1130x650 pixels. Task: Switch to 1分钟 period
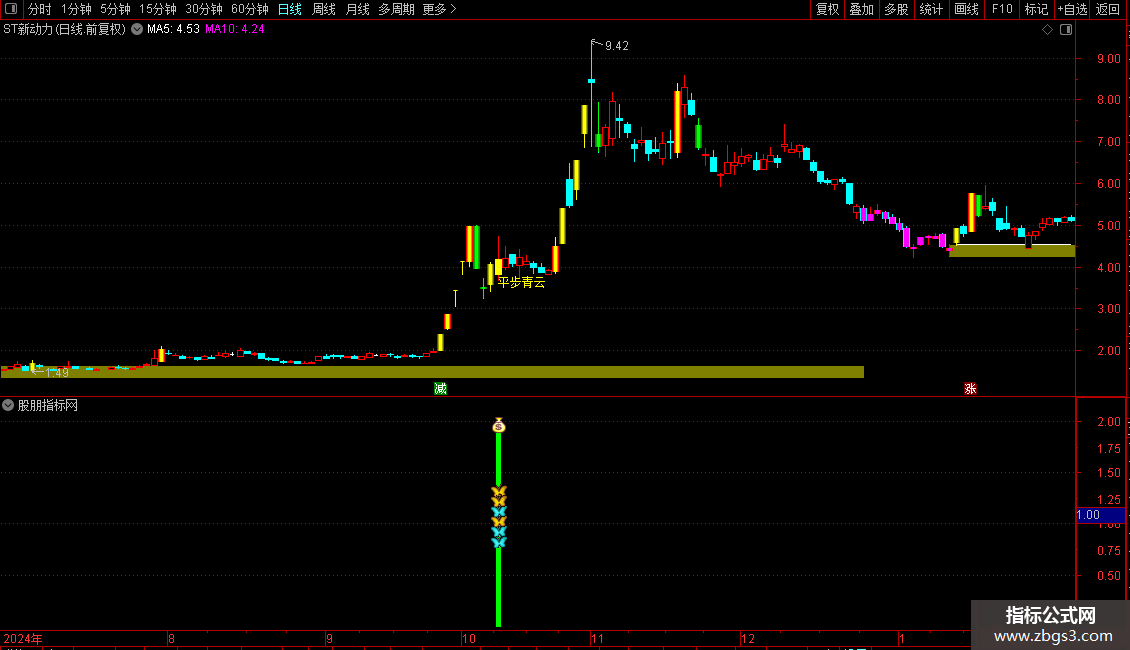76,9
